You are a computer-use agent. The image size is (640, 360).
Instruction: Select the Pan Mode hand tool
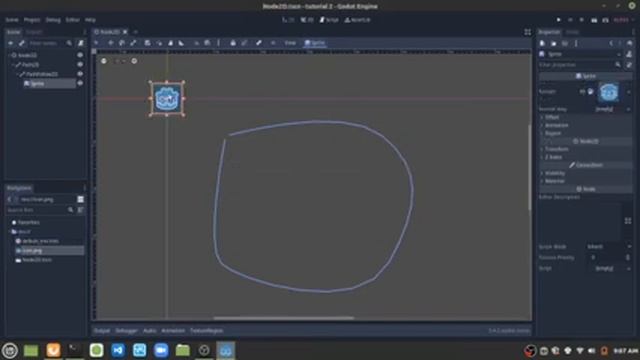pos(170,43)
